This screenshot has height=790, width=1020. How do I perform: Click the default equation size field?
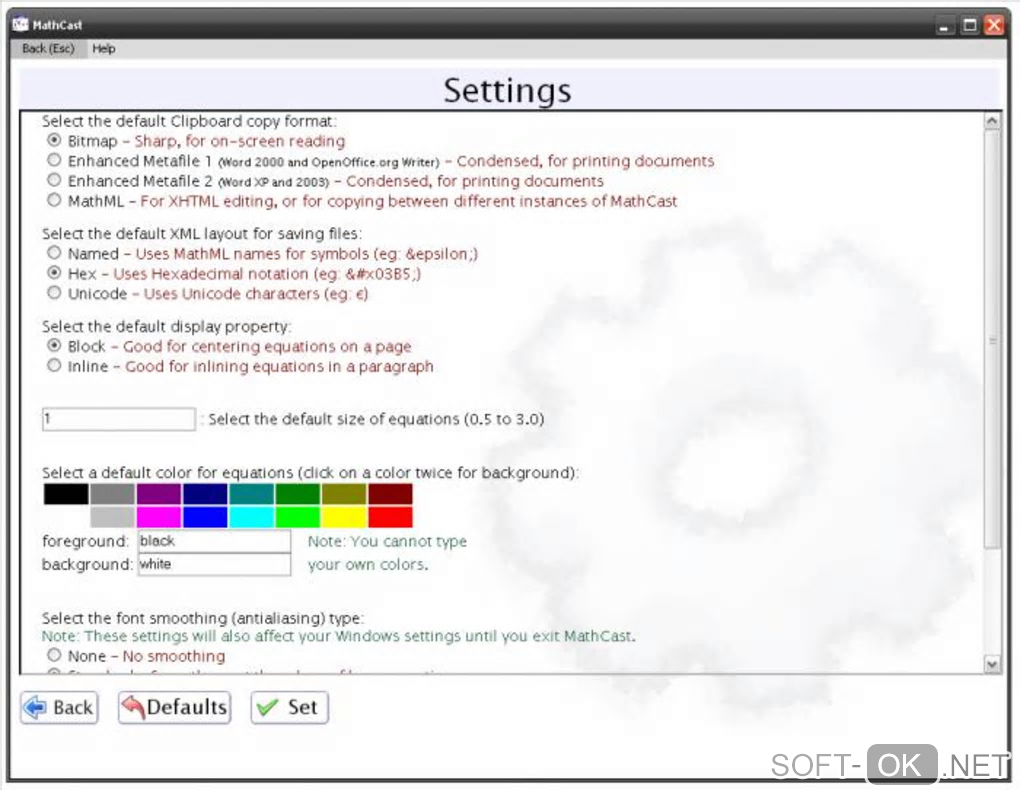[x=118, y=419]
